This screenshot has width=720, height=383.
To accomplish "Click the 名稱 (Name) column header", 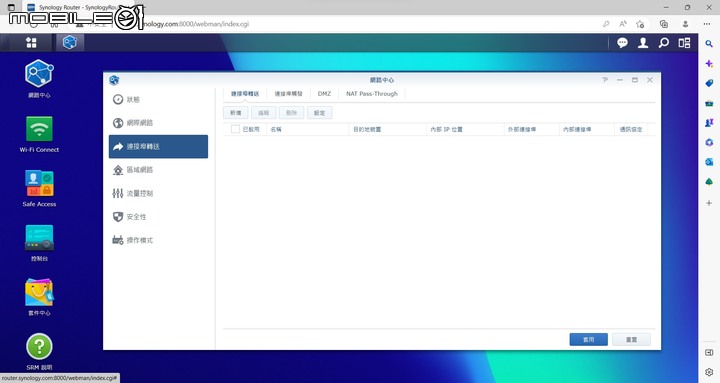I will pyautogui.click(x=308, y=130).
